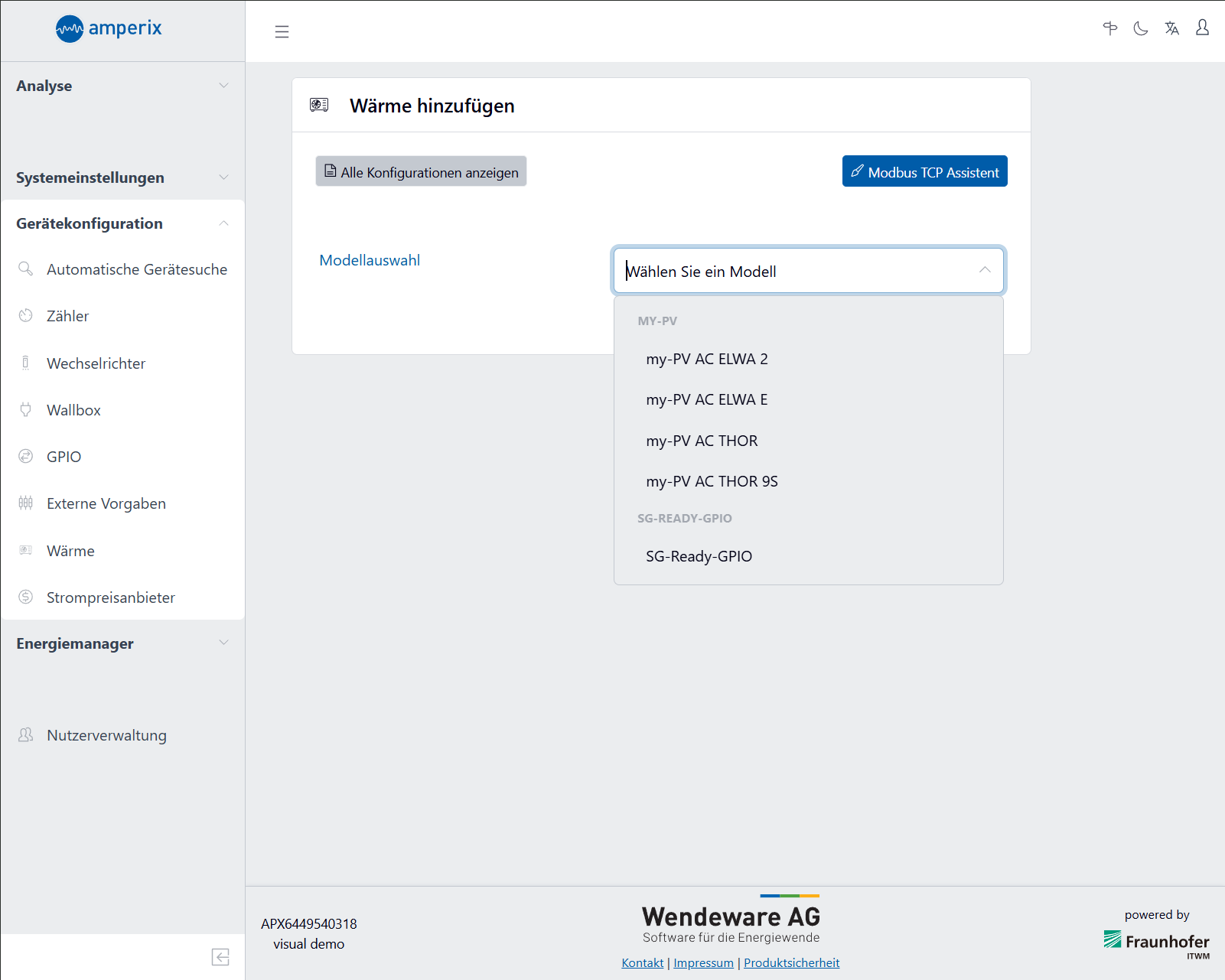Expand the Energiemanager section
Screen dimensions: 1225x980
pos(122,643)
